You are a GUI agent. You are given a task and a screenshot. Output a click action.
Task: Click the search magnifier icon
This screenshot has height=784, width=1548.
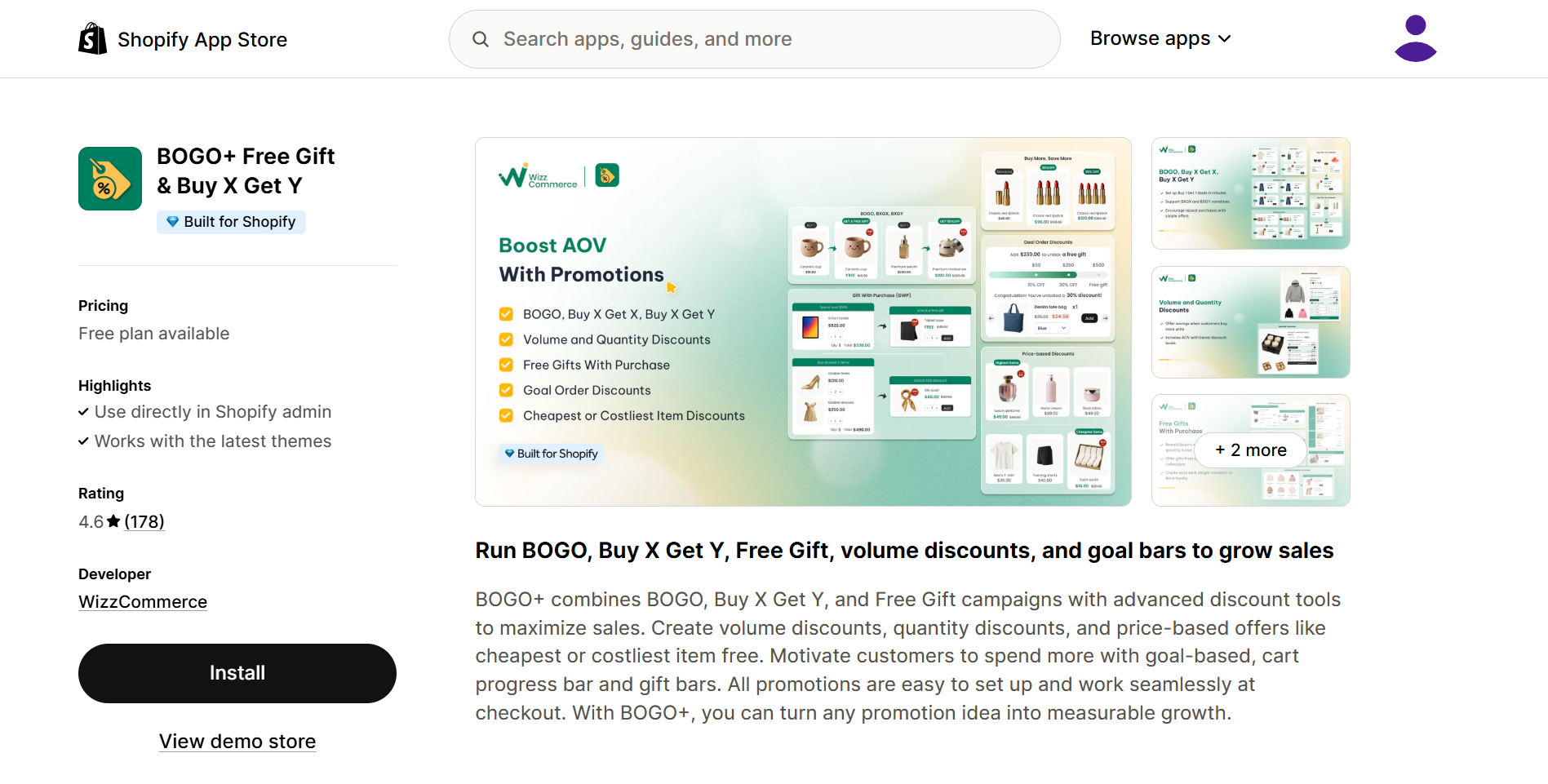point(481,38)
